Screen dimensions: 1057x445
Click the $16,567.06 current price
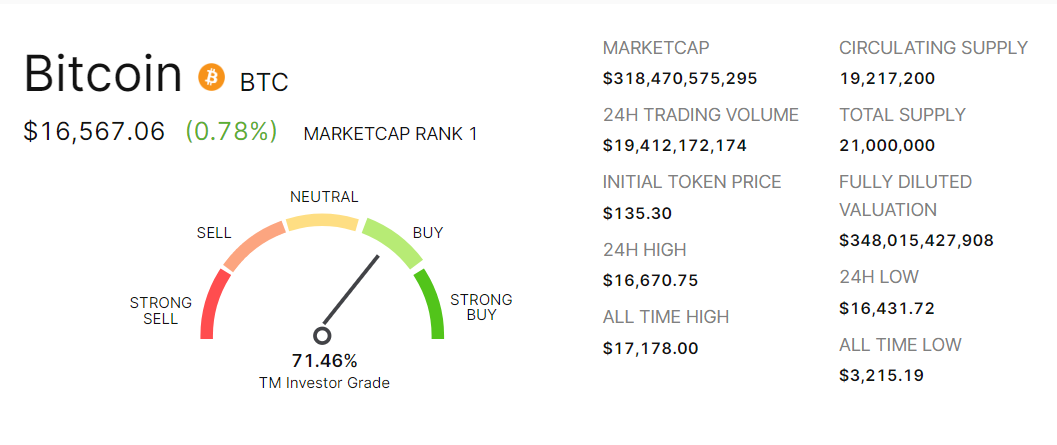pos(94,131)
